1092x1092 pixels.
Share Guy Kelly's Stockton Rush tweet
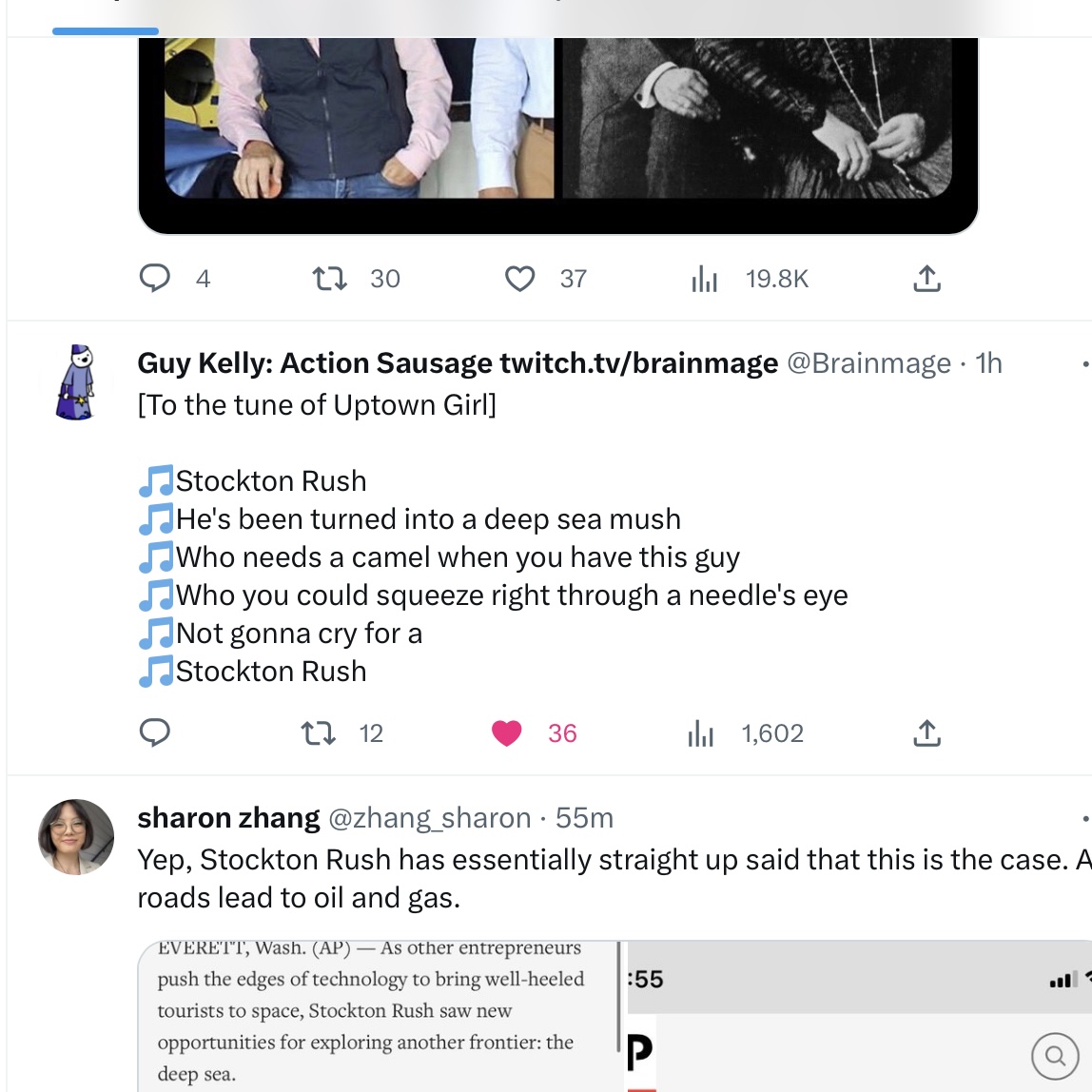point(926,733)
